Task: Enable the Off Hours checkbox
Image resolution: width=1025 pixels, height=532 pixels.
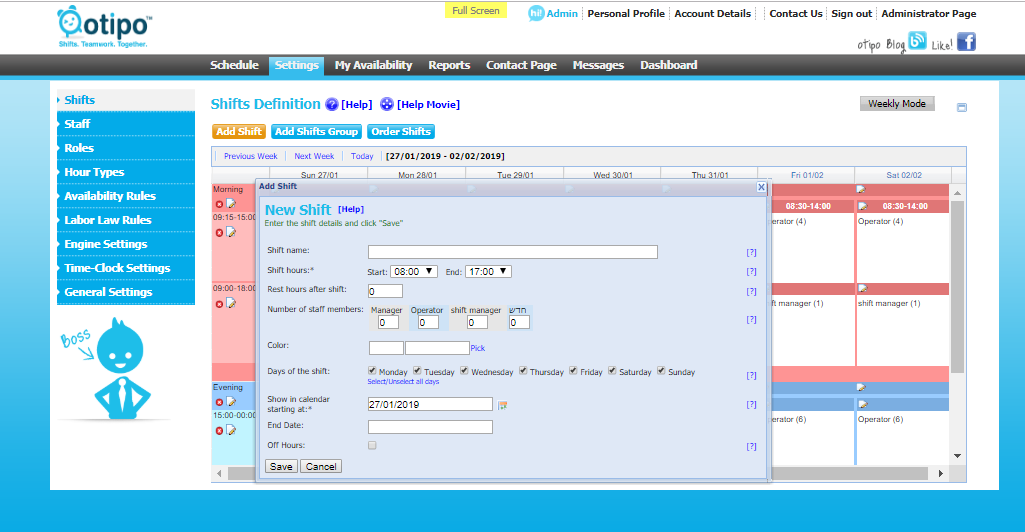Action: pos(372,445)
